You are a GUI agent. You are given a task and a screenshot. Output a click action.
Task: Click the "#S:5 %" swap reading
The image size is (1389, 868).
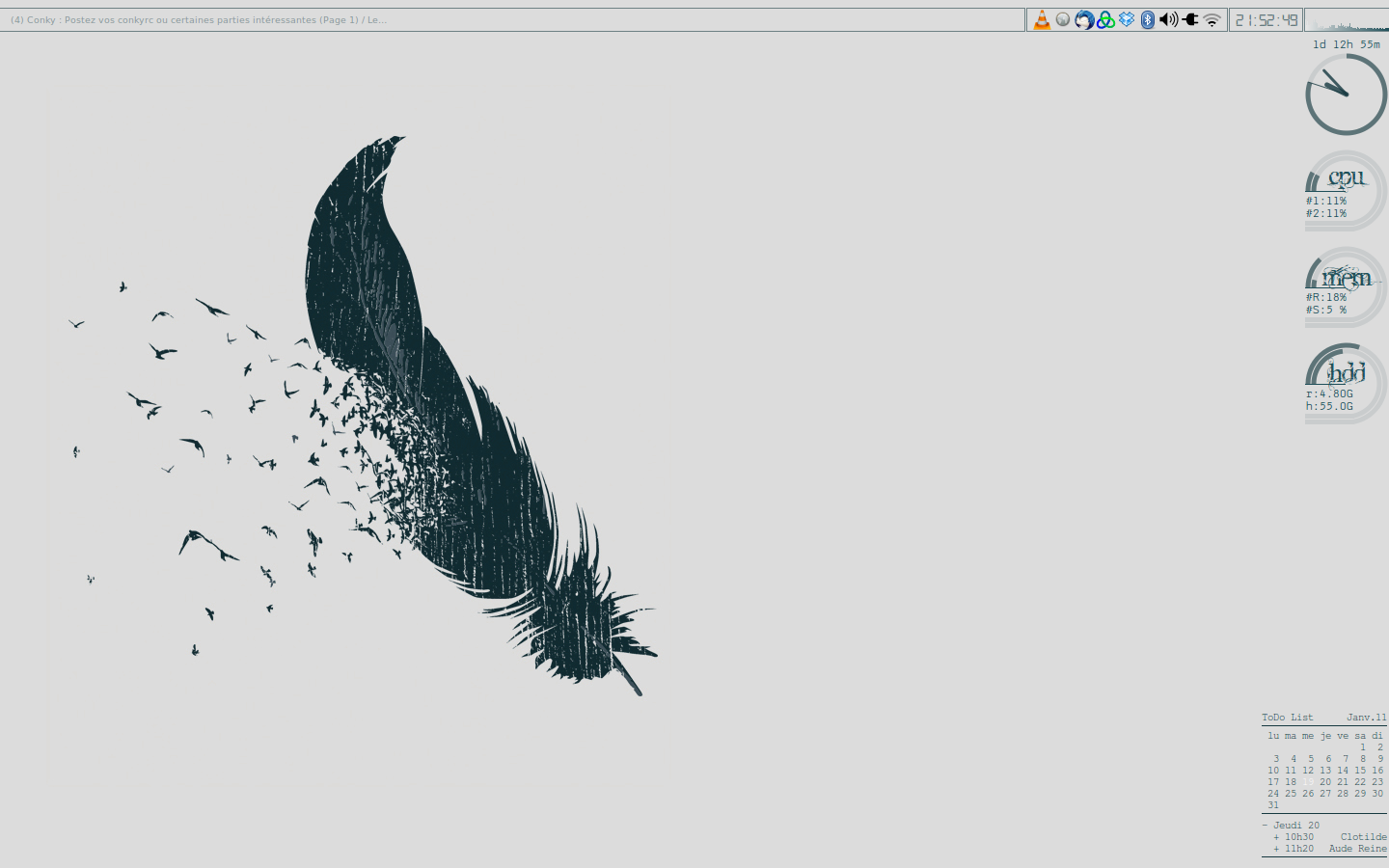(1326, 310)
